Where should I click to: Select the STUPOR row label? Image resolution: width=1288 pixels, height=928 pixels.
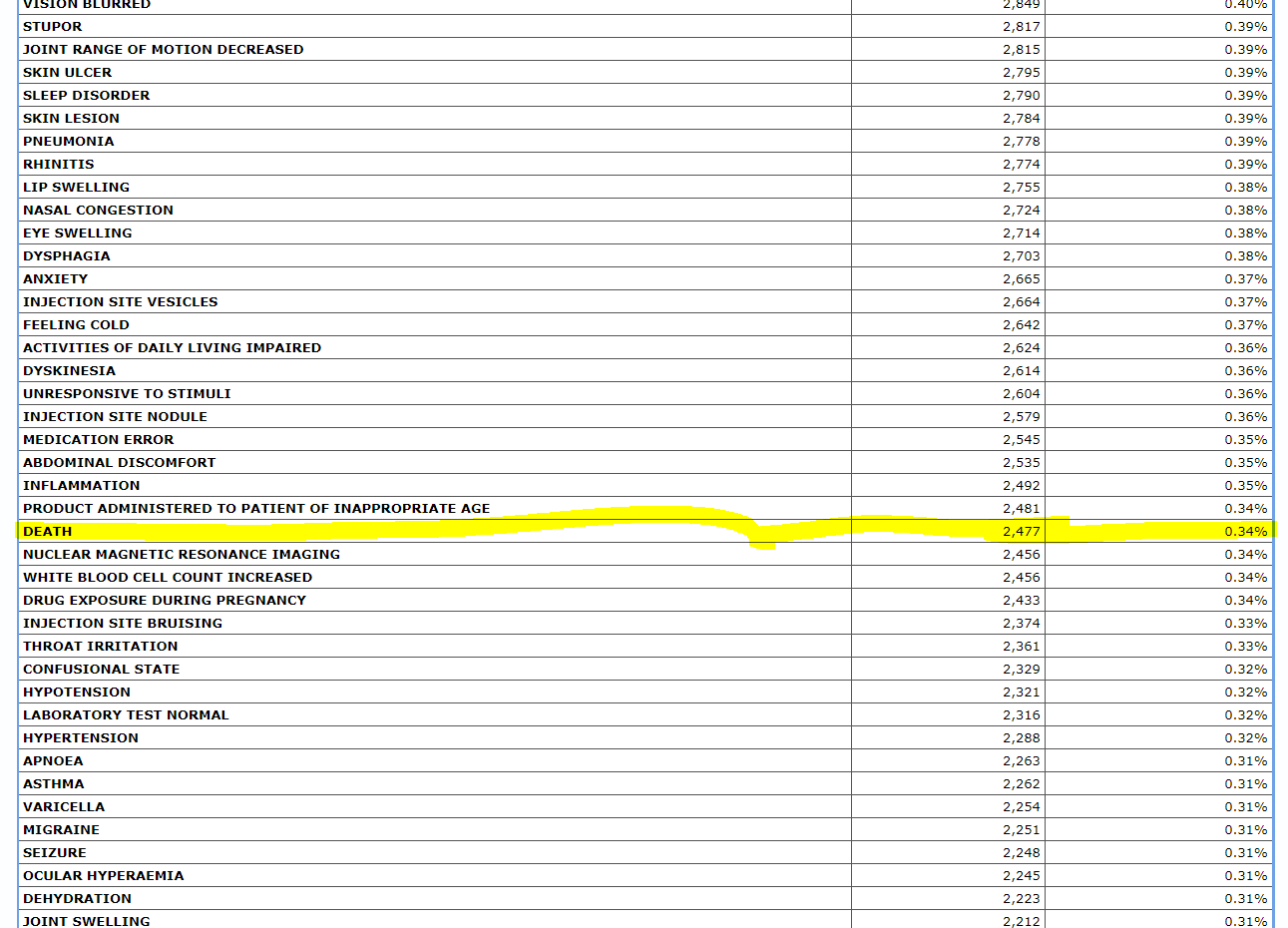tap(53, 27)
